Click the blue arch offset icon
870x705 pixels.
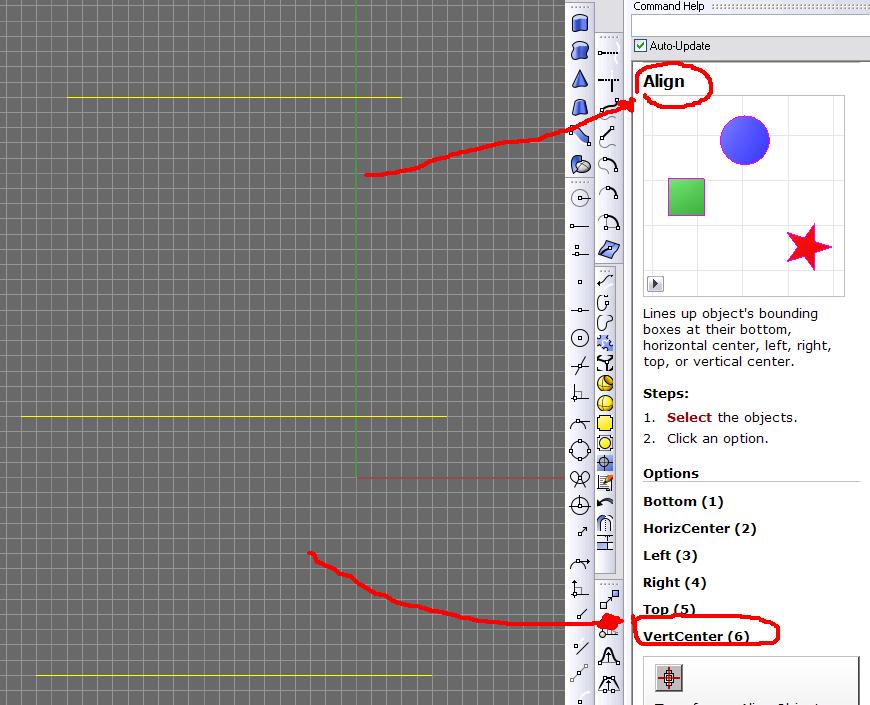click(605, 523)
